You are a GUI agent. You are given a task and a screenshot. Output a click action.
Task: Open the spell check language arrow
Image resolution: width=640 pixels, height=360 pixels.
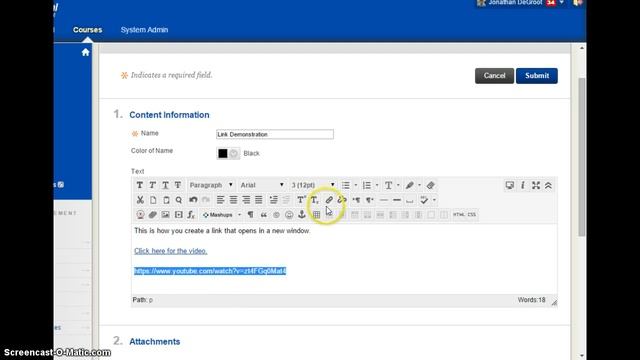(x=434, y=200)
